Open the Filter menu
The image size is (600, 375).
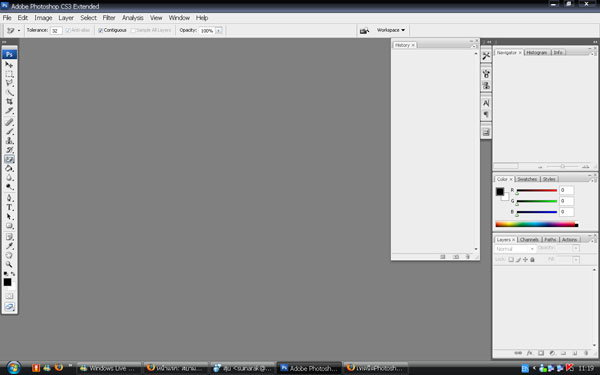pos(109,18)
